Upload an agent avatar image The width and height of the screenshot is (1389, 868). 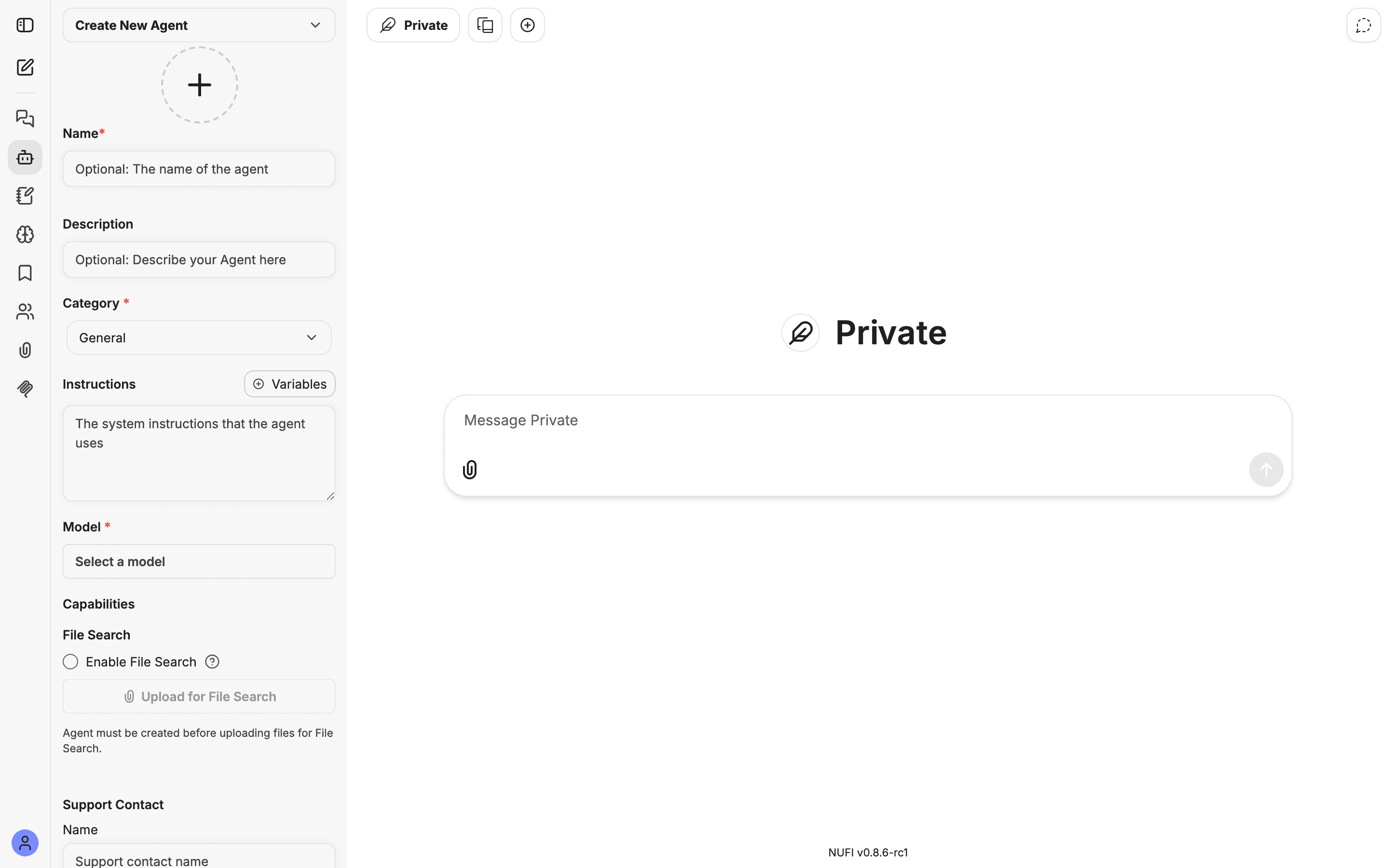click(x=199, y=85)
